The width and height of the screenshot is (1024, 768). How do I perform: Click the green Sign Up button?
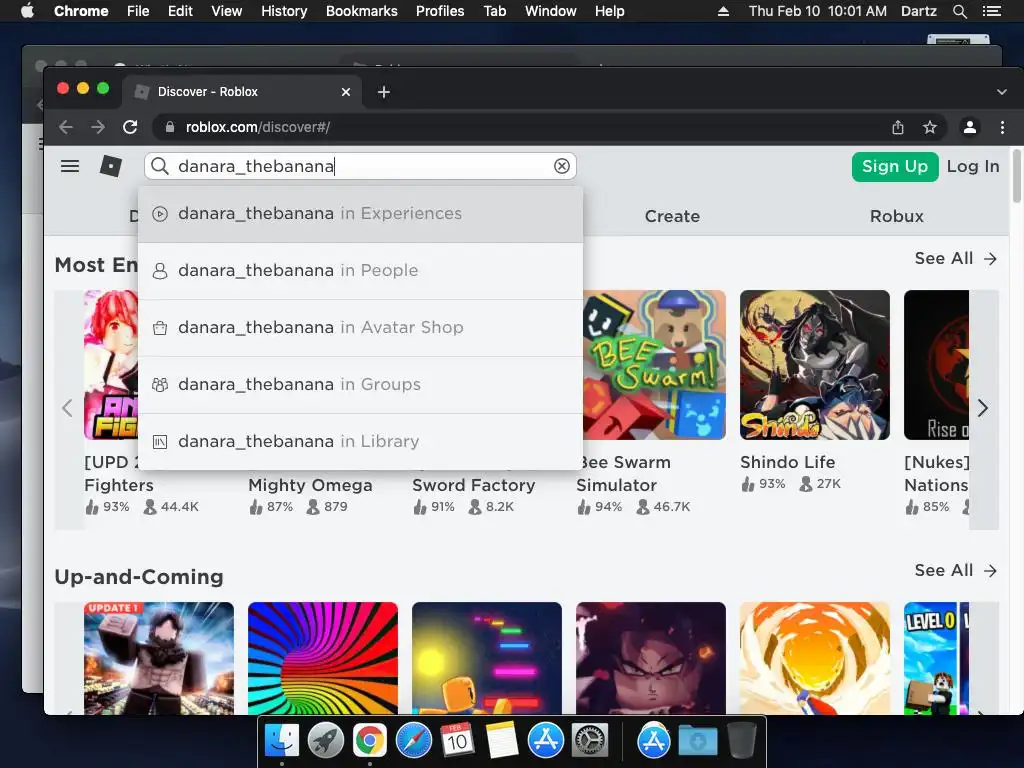[x=895, y=167]
